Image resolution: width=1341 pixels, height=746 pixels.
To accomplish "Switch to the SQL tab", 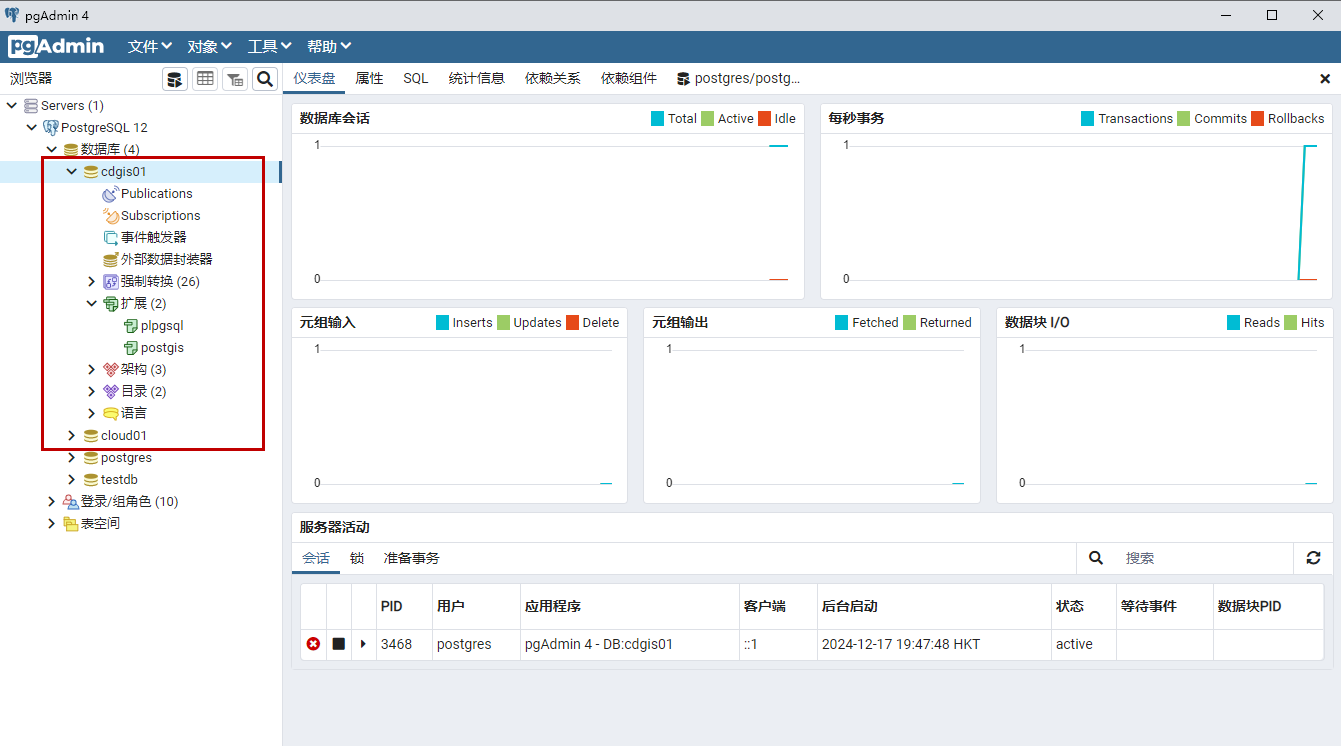I will [x=416, y=78].
